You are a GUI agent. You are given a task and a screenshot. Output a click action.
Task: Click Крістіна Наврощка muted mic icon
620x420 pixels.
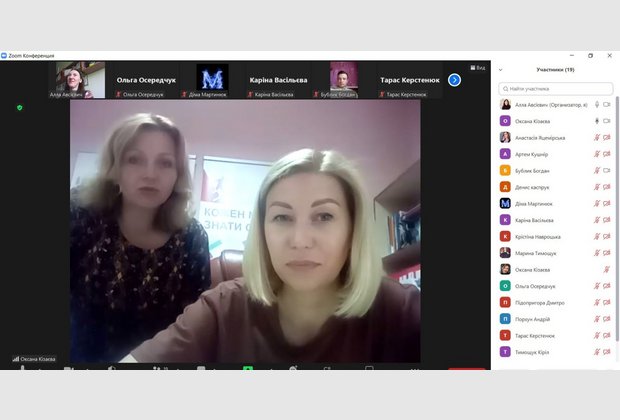597,236
